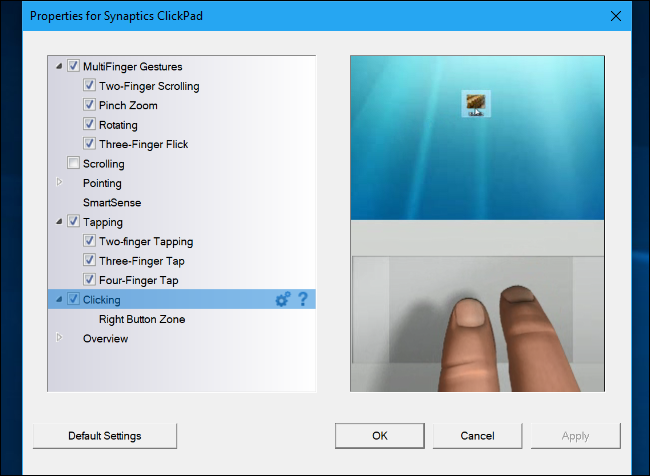Collapse the MultiFinger Gestures tree node
Image resolution: width=650 pixels, height=476 pixels.
pos(59,66)
